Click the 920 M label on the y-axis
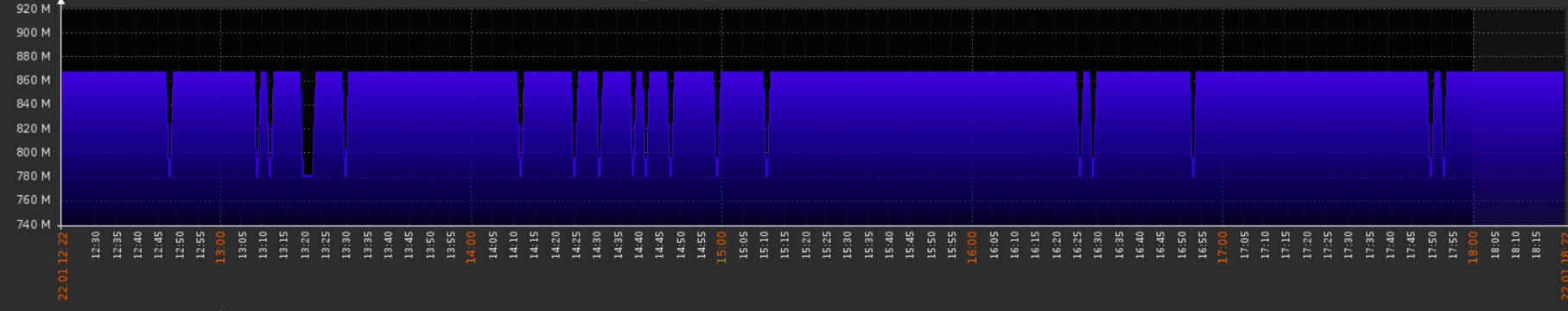This screenshot has width=1568, height=311. (x=34, y=9)
